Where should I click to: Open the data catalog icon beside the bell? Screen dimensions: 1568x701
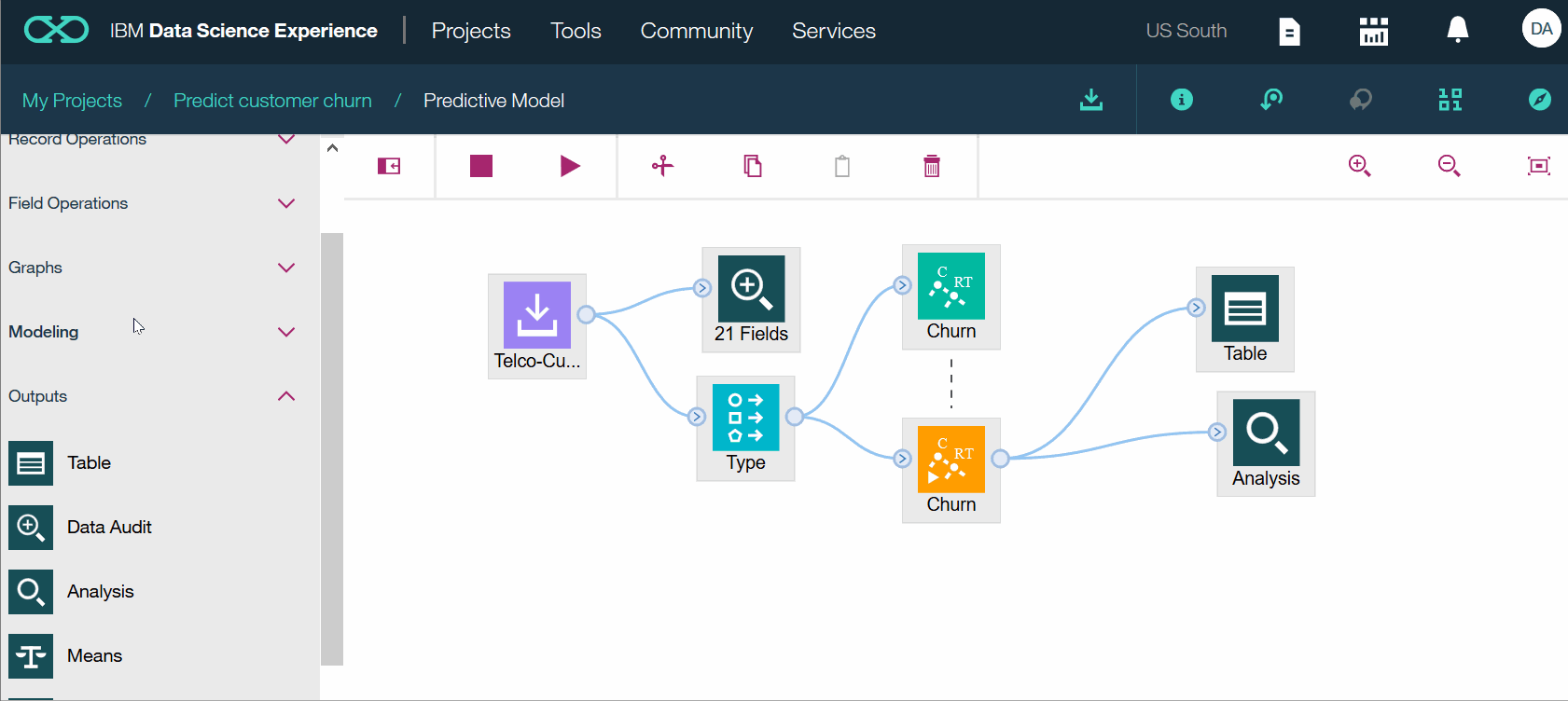click(x=1373, y=32)
